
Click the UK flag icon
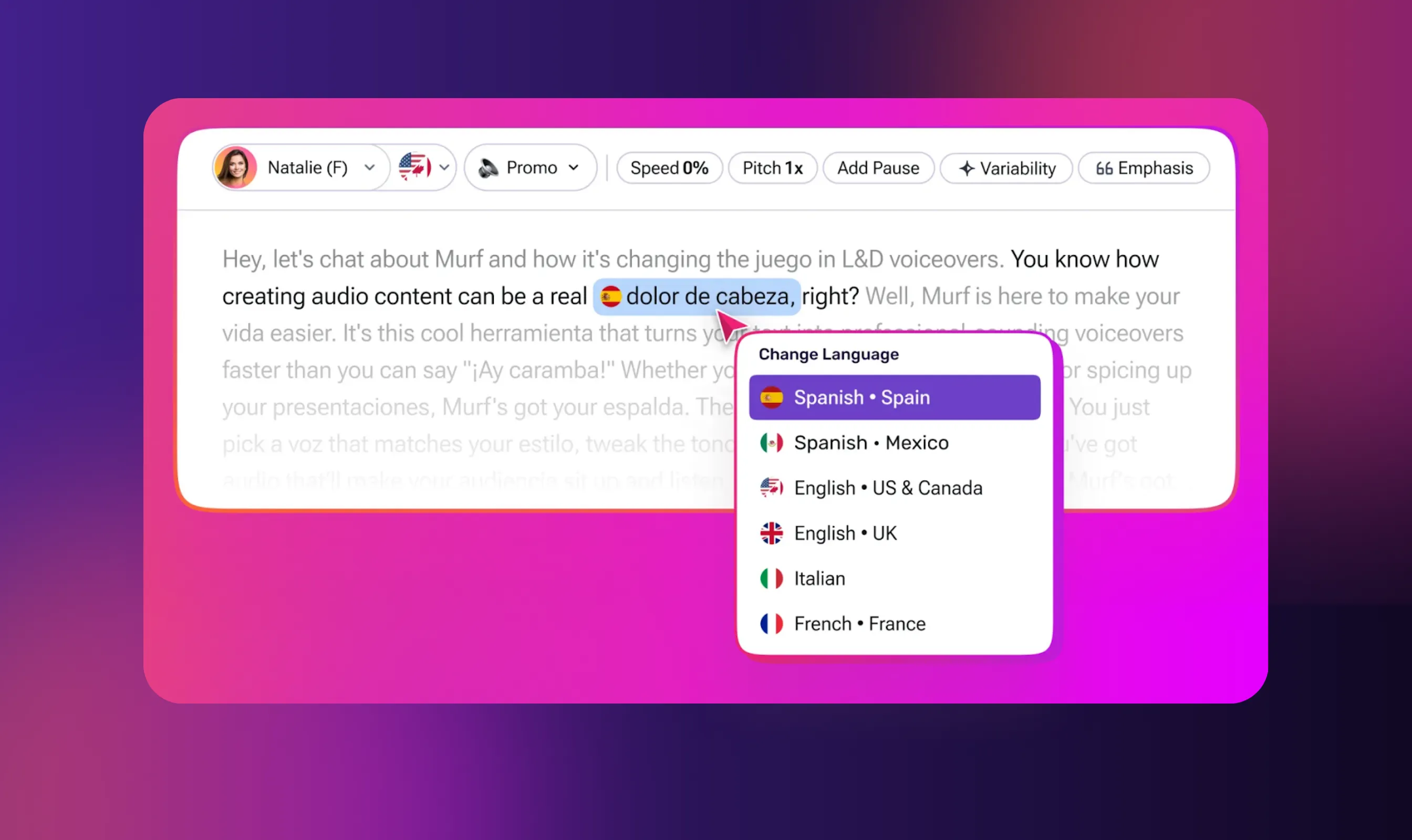pyautogui.click(x=771, y=533)
